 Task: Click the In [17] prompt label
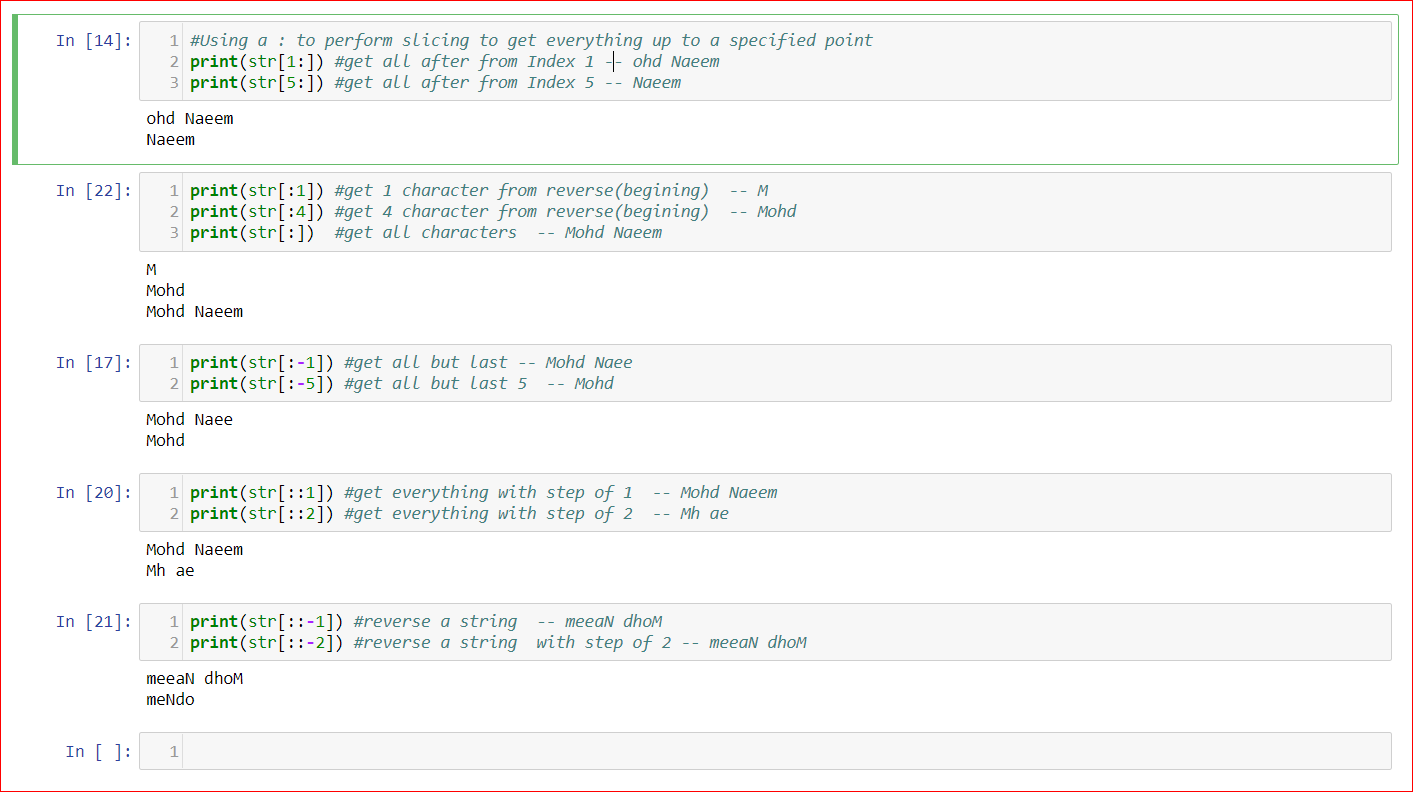[x=94, y=363]
